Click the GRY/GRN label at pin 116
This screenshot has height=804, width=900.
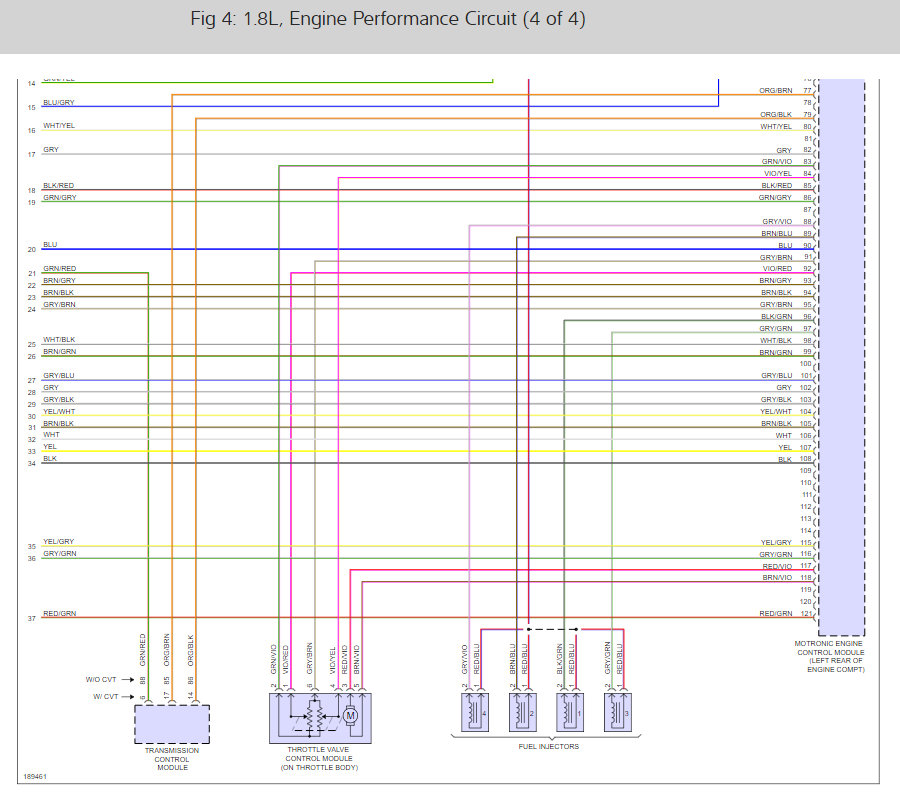pos(775,554)
